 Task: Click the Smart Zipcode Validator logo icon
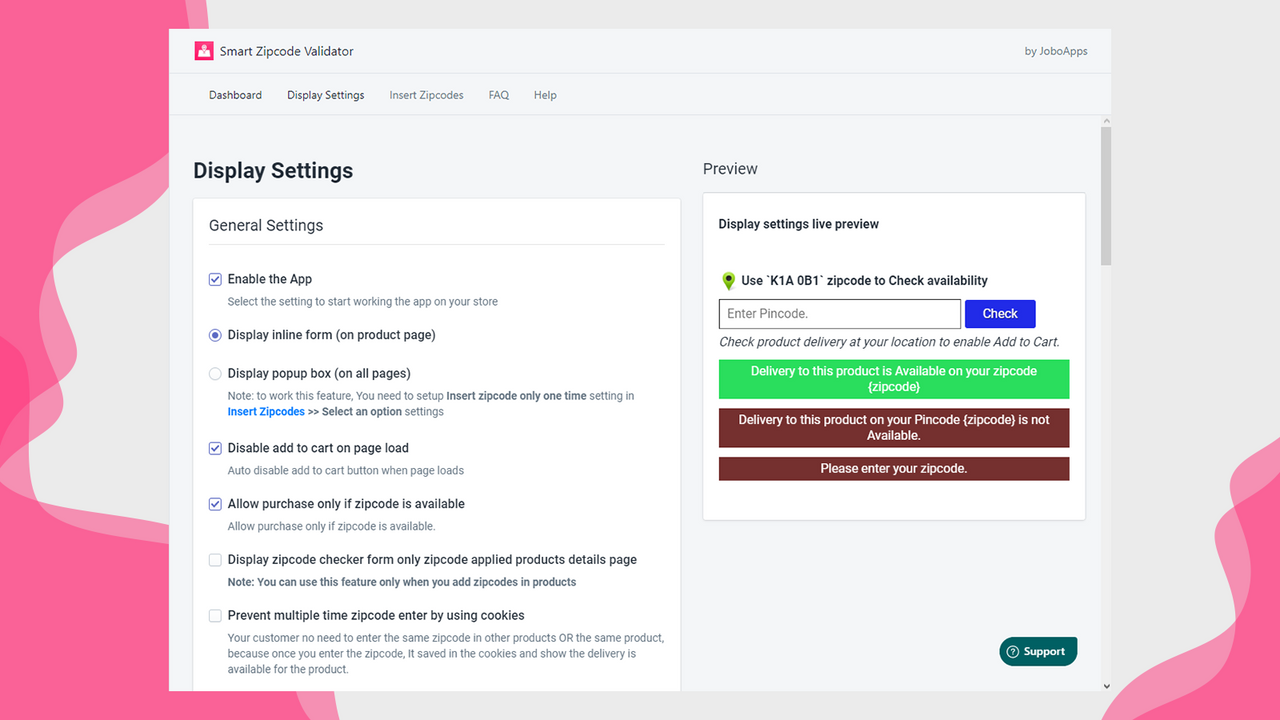tap(204, 51)
